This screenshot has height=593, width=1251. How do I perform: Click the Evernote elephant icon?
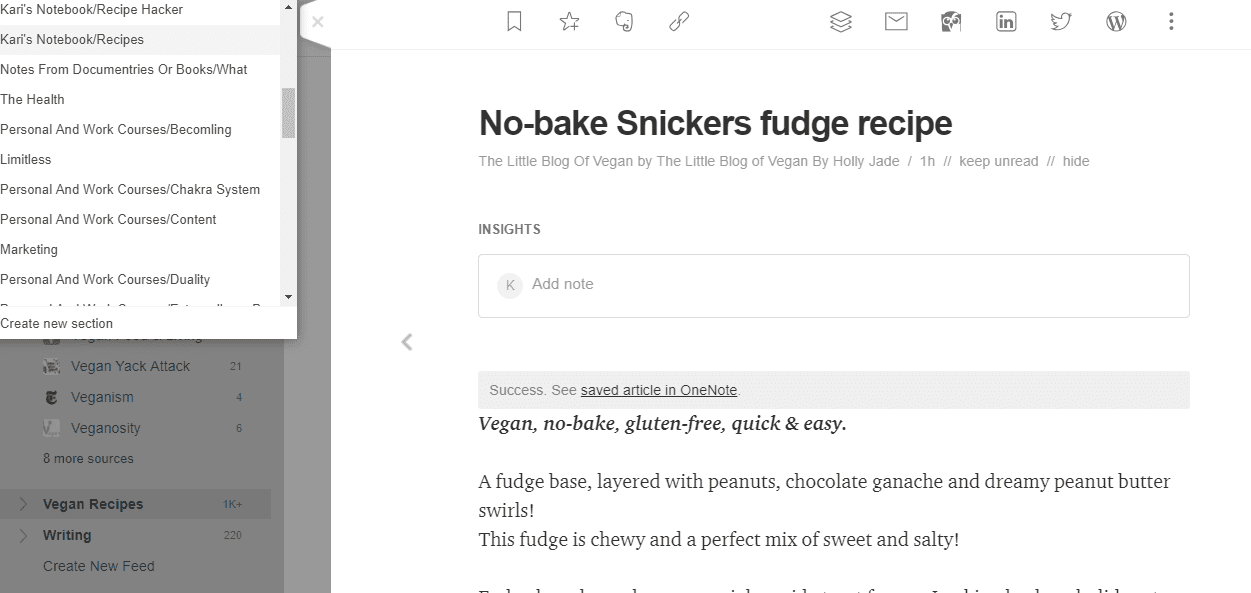[x=624, y=21]
